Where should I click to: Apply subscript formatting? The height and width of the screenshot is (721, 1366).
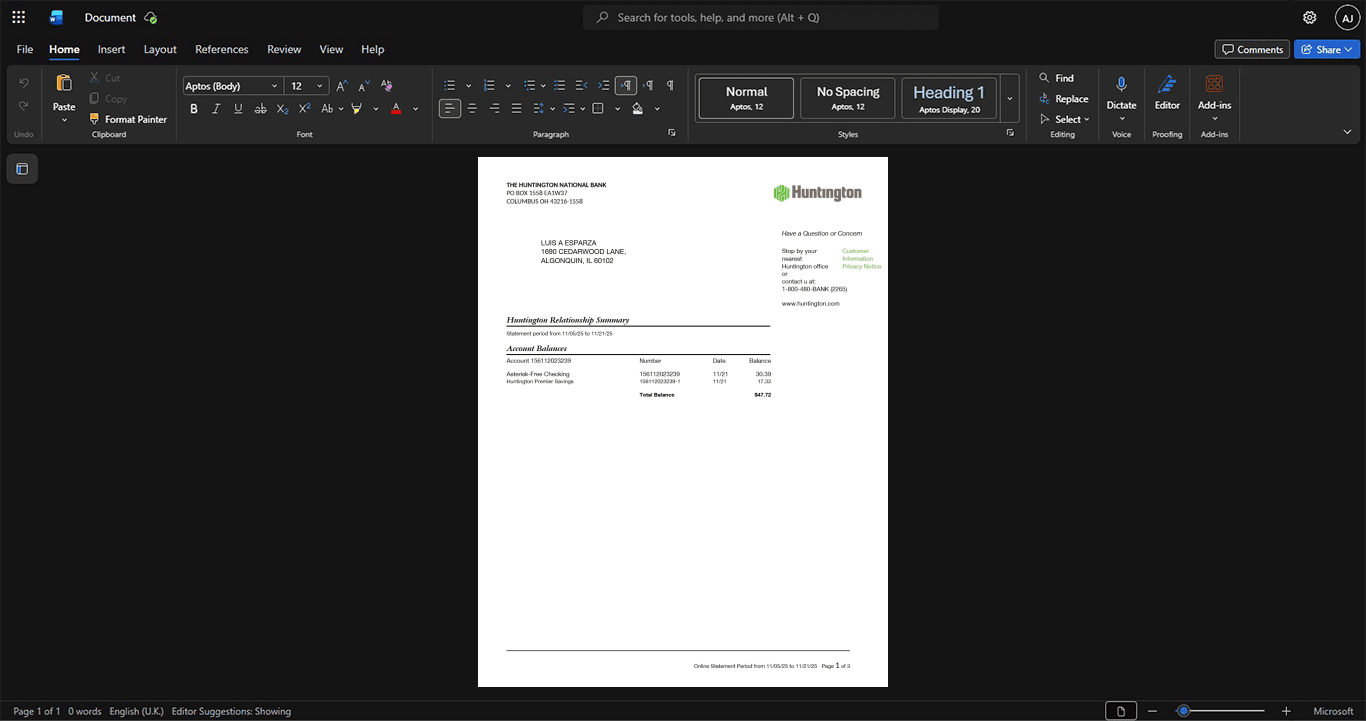[282, 108]
